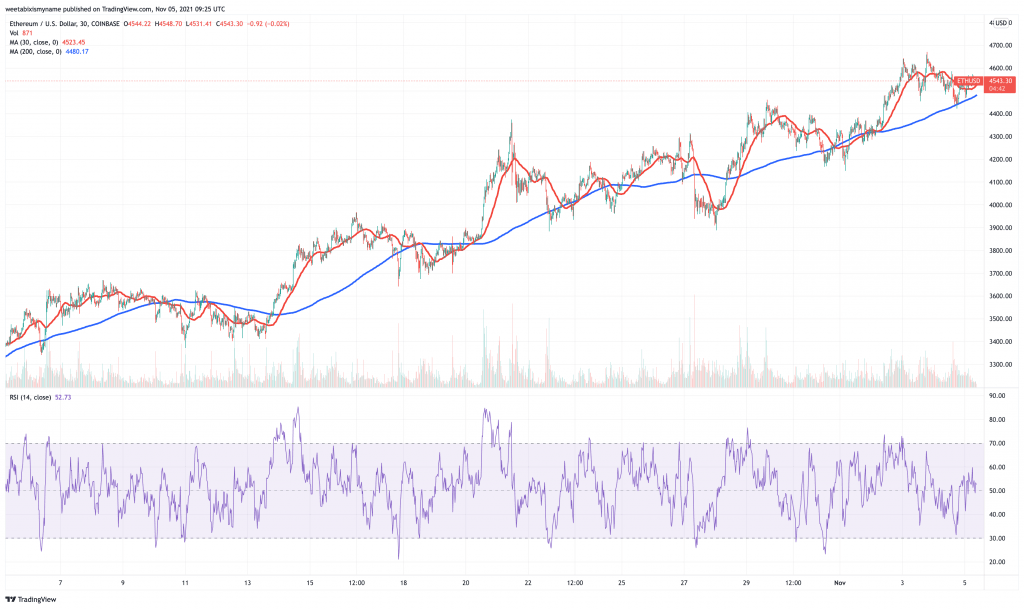Click the low price value L4531.41

coord(199,23)
